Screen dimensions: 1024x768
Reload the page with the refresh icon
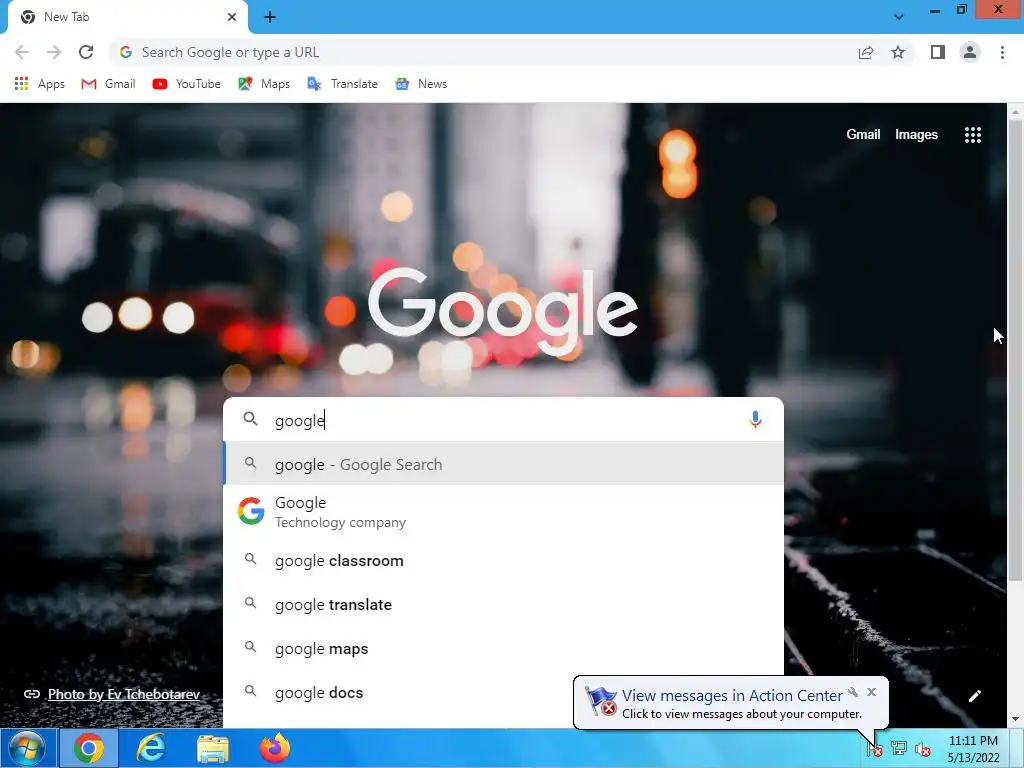(x=86, y=52)
